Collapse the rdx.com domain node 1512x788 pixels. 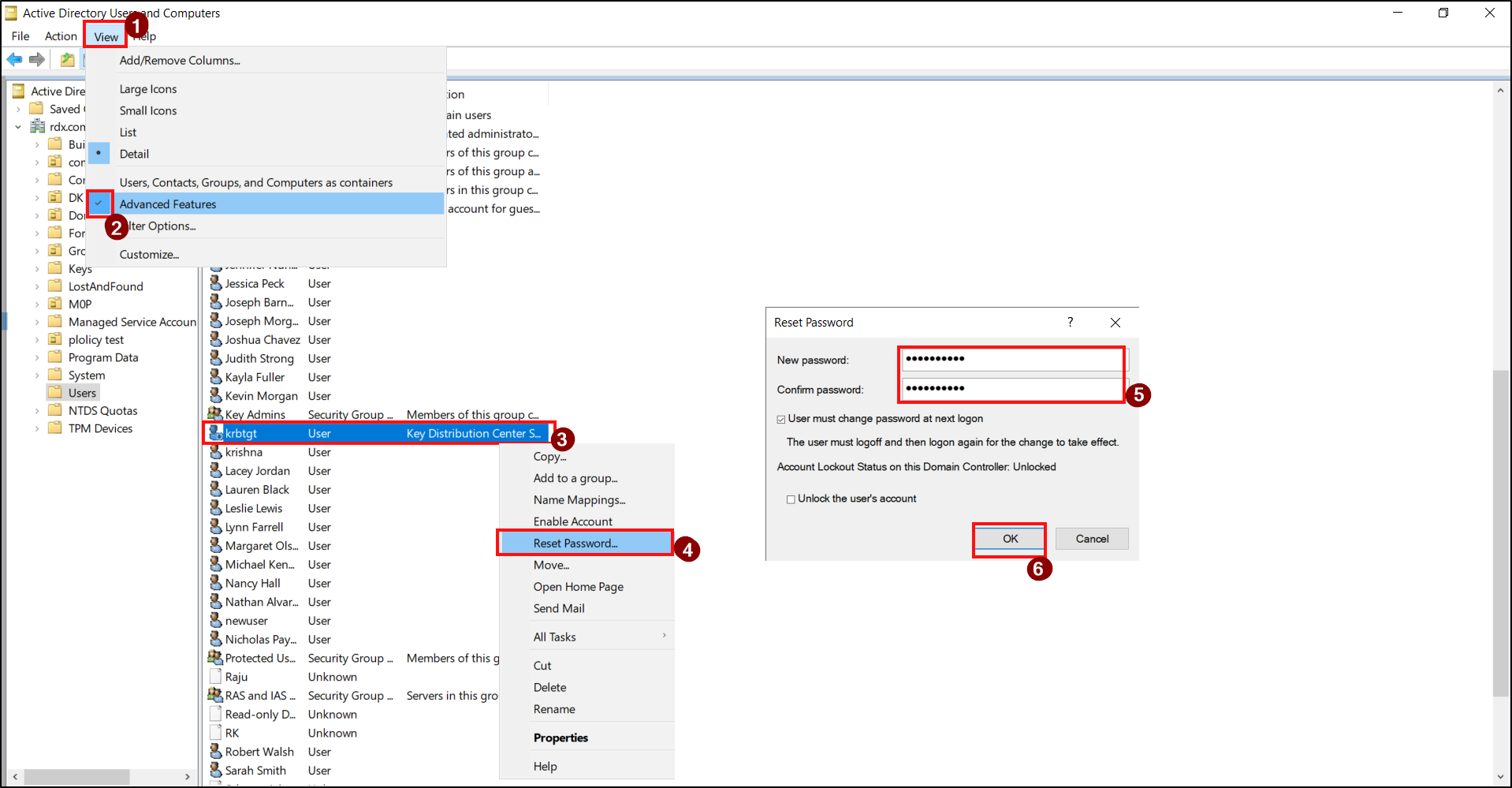(18, 126)
